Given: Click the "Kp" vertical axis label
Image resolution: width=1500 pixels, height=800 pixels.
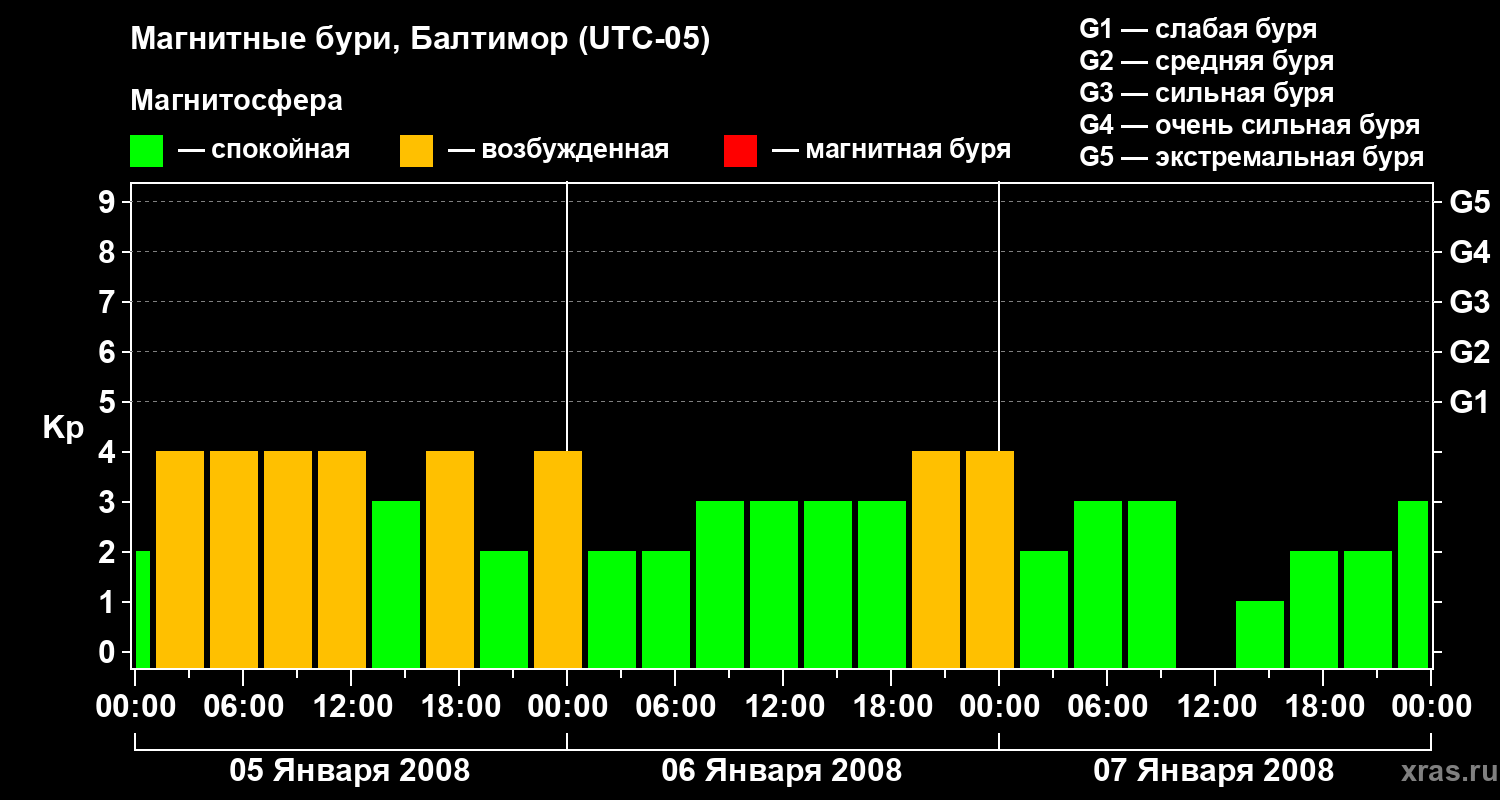Looking at the screenshot, I should pos(63,428).
